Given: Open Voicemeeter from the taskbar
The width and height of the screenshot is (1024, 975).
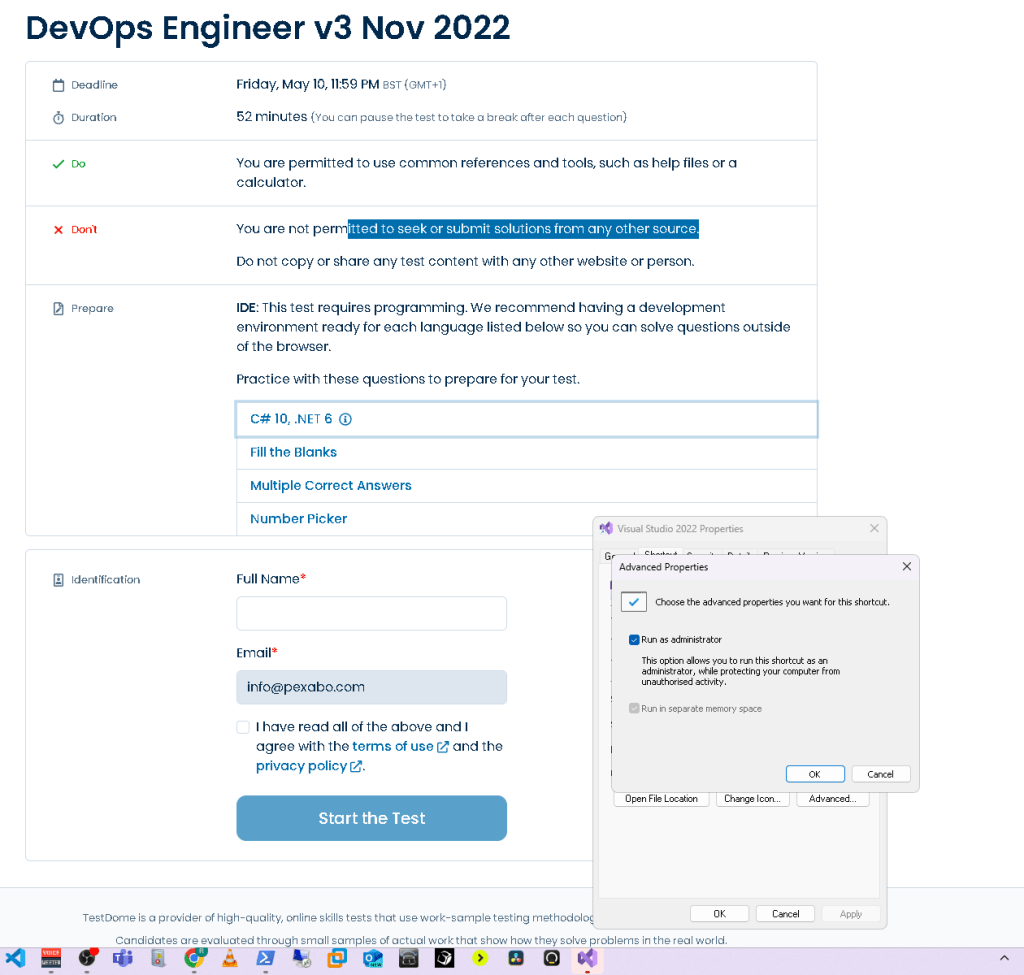Looking at the screenshot, I should coord(51,958).
